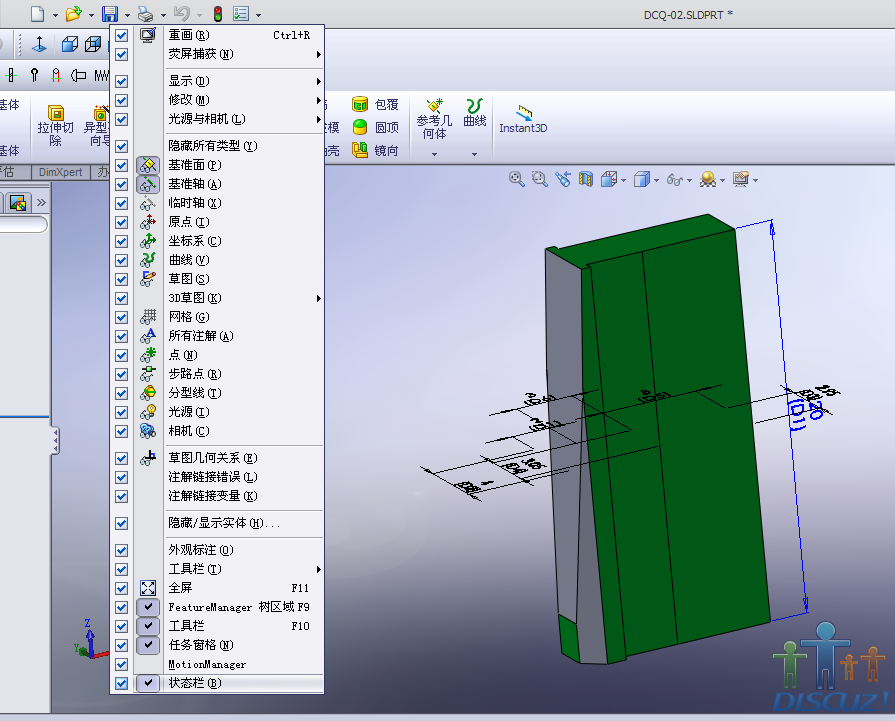Click the Dome (圆顶) feature icon
The width and height of the screenshot is (895, 721).
tap(360, 127)
